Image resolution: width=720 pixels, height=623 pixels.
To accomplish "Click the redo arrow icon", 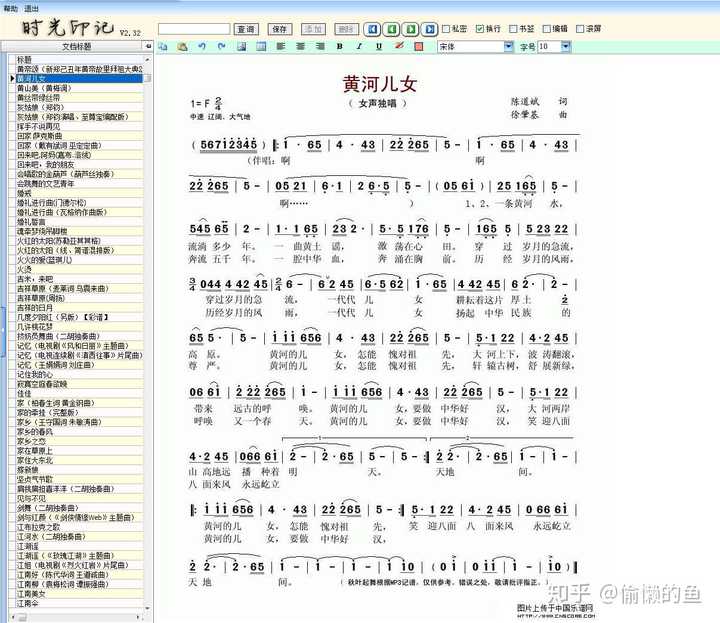I will click(x=221, y=46).
